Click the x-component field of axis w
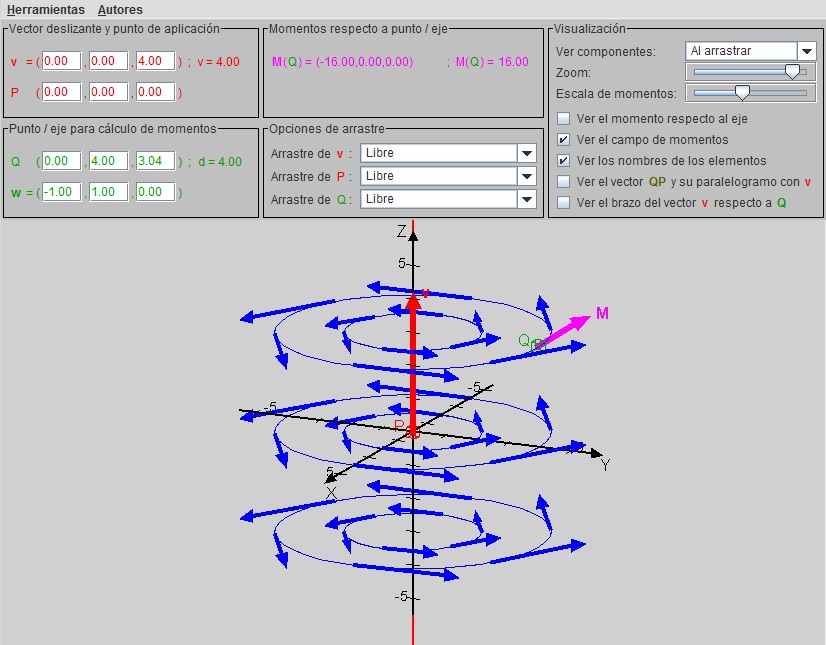 click(61, 192)
